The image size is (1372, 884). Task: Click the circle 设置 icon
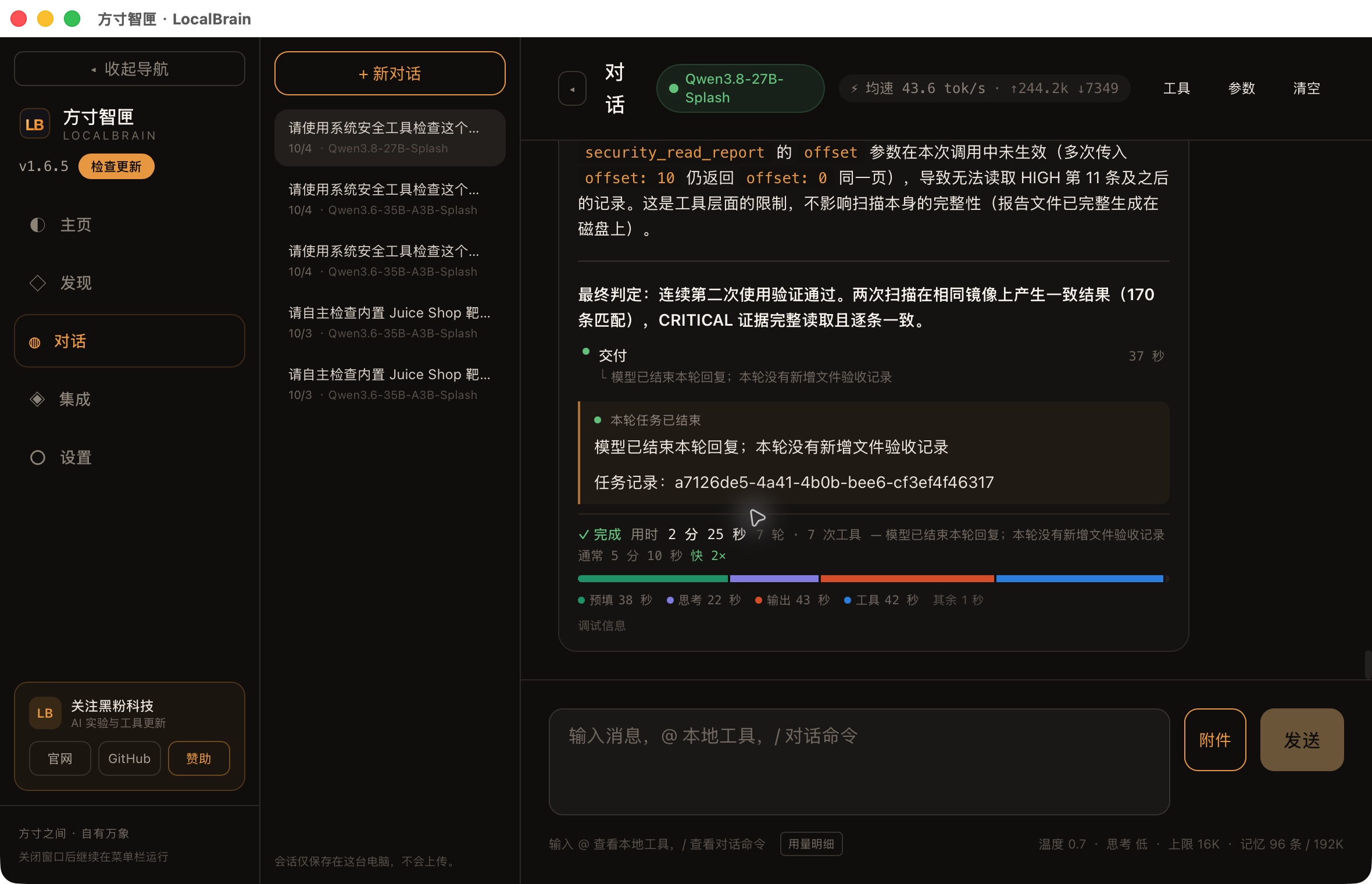point(38,458)
